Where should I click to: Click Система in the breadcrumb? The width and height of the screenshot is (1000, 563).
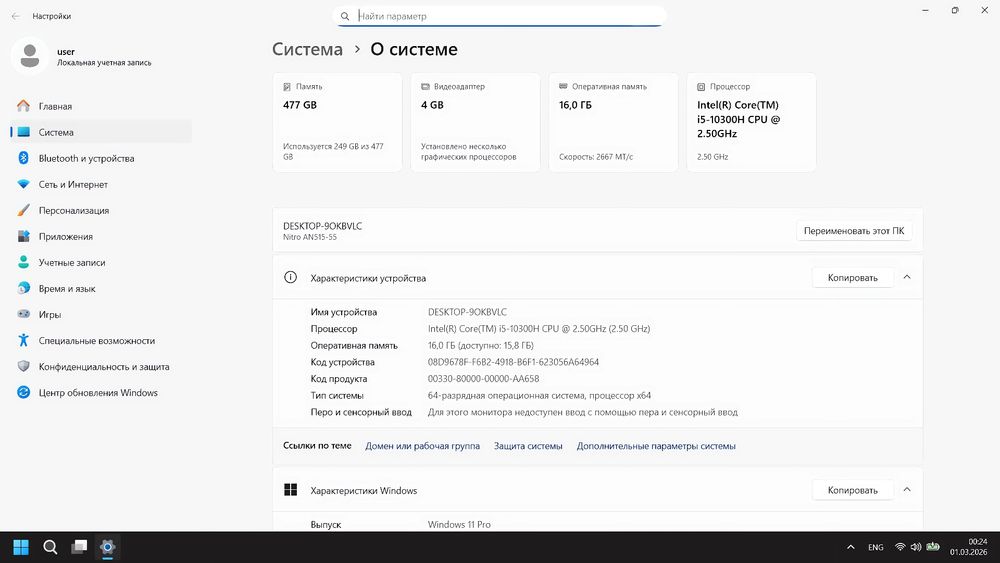pyautogui.click(x=307, y=49)
